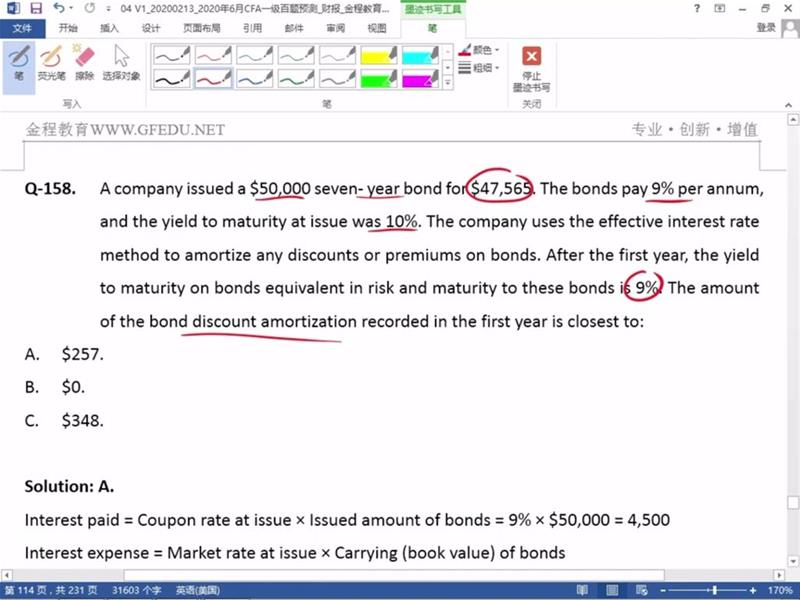
Task: Click Stop Inking (停止墨迹书写) button
Action: (531, 67)
